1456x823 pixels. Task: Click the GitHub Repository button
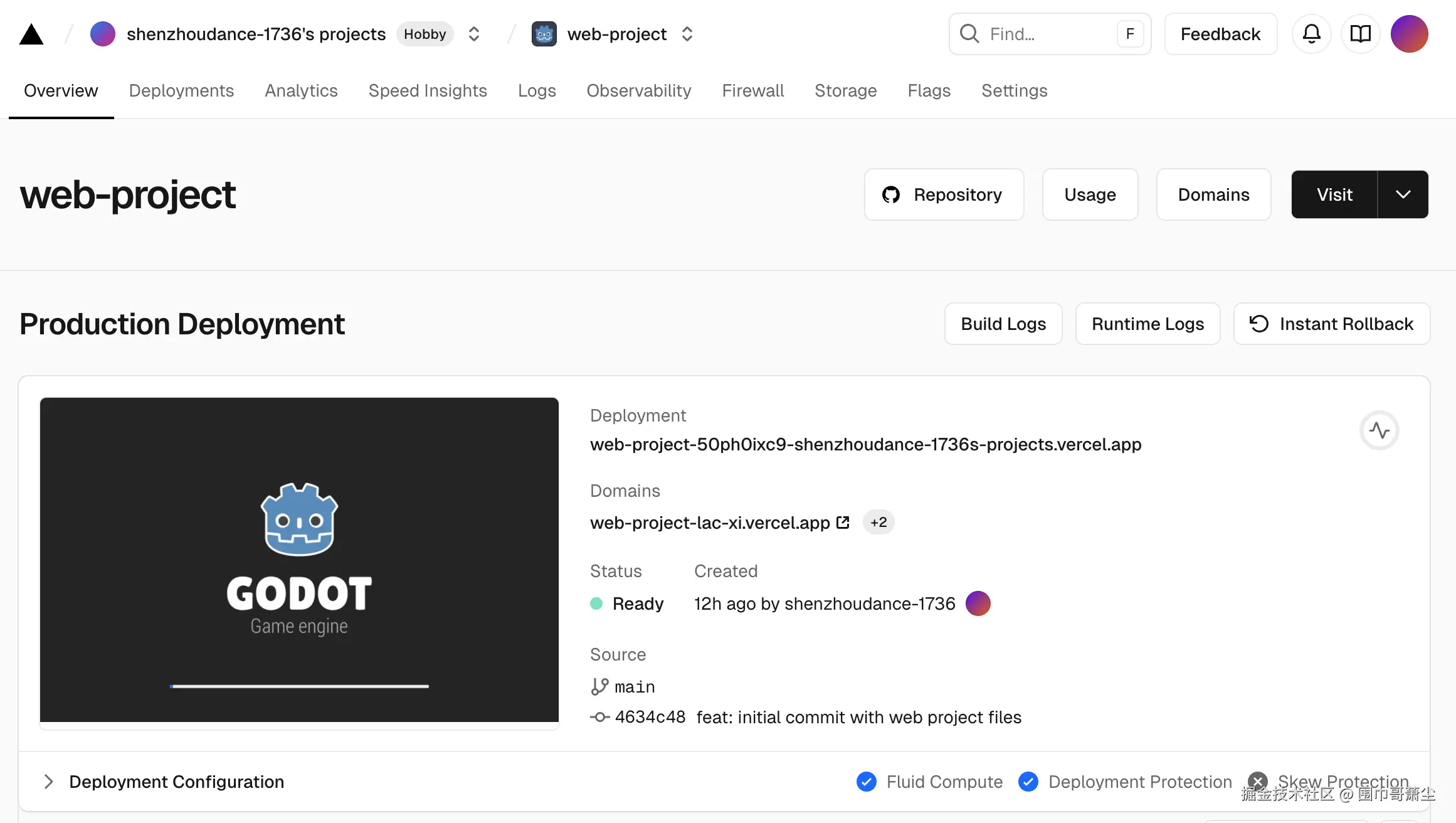tap(944, 194)
